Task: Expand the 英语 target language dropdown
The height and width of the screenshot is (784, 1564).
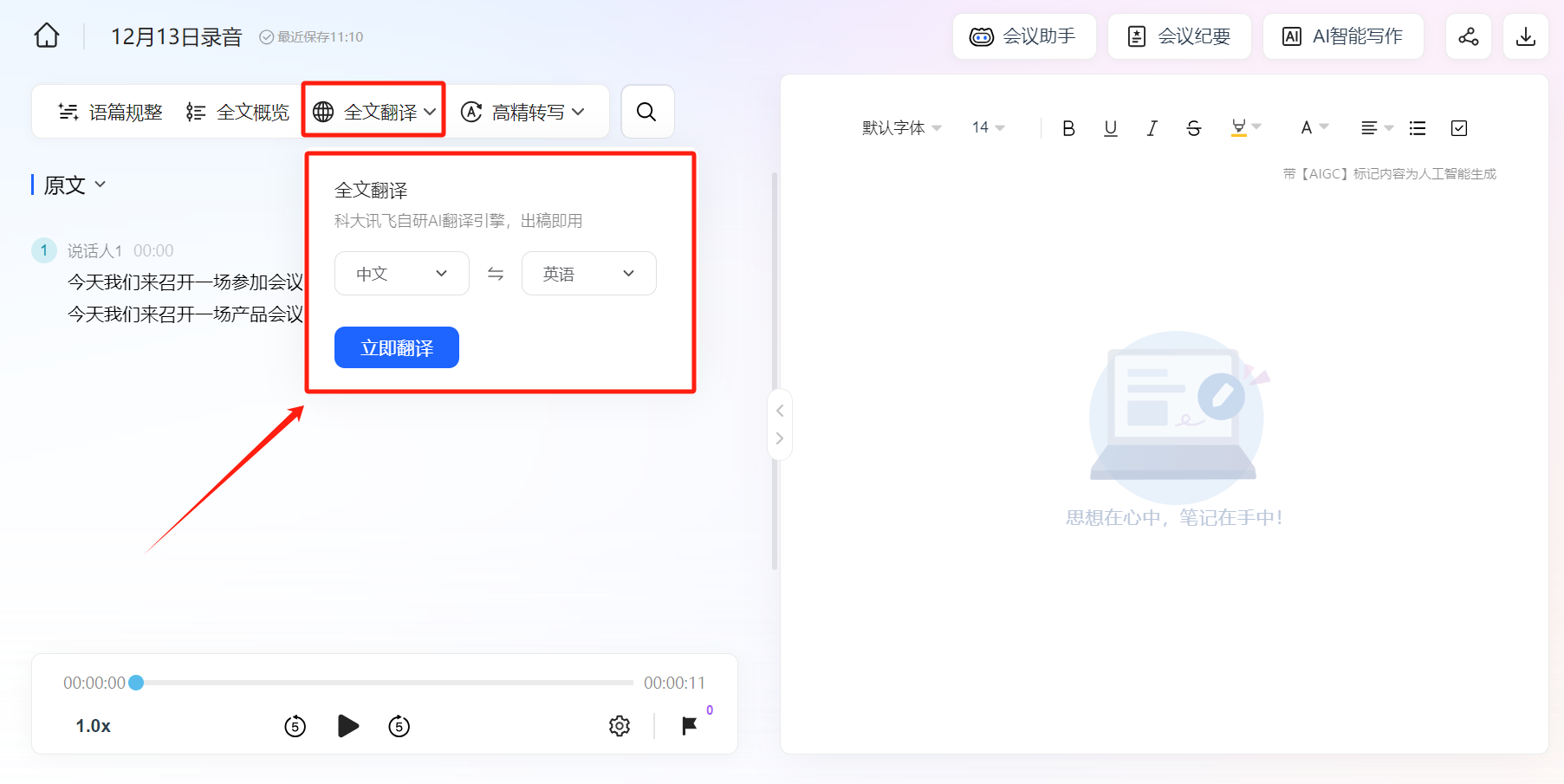Action: pyautogui.click(x=588, y=274)
